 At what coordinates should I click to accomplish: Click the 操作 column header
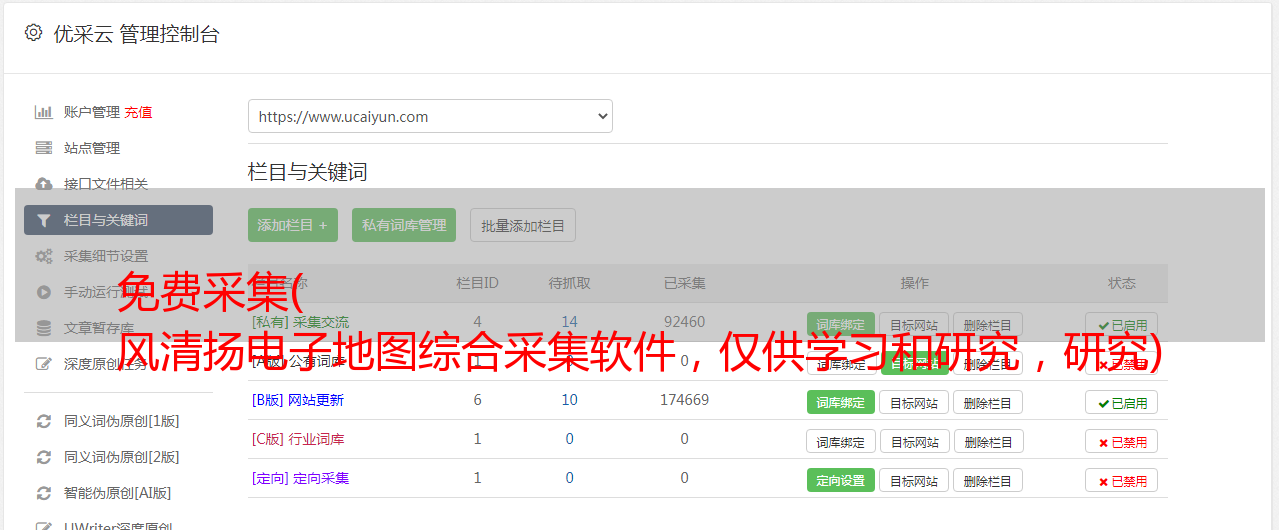point(914,283)
